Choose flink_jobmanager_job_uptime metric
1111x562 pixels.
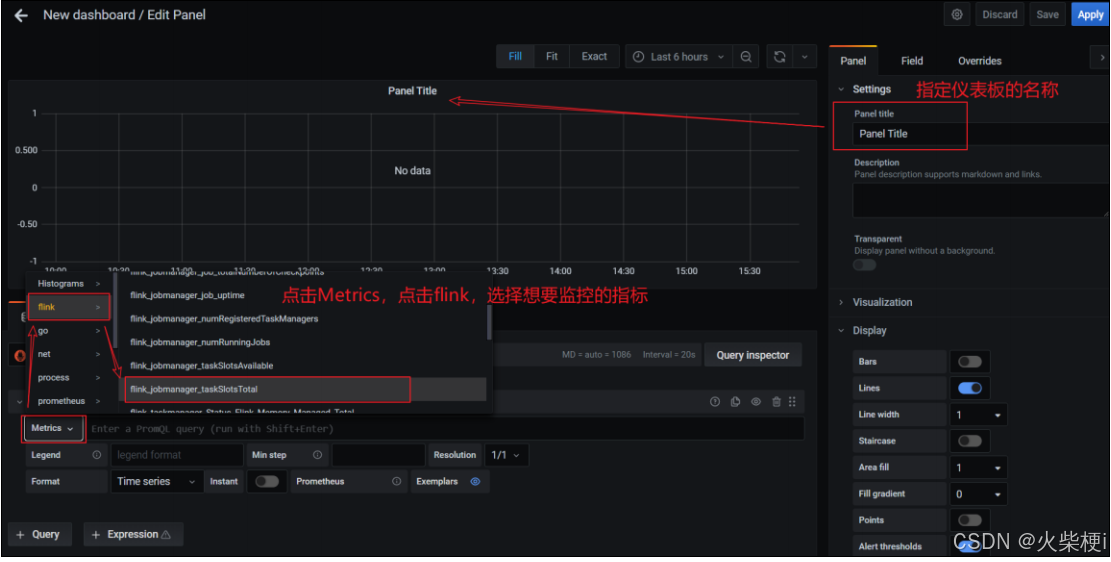[x=305, y=295]
